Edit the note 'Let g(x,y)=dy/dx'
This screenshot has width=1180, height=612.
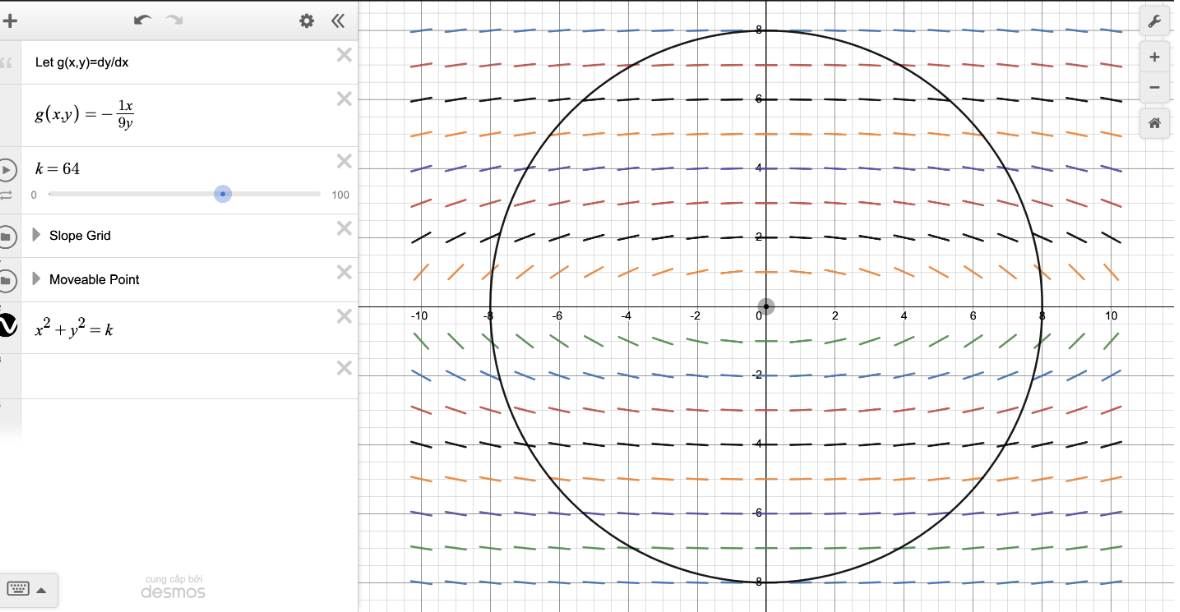coord(82,62)
